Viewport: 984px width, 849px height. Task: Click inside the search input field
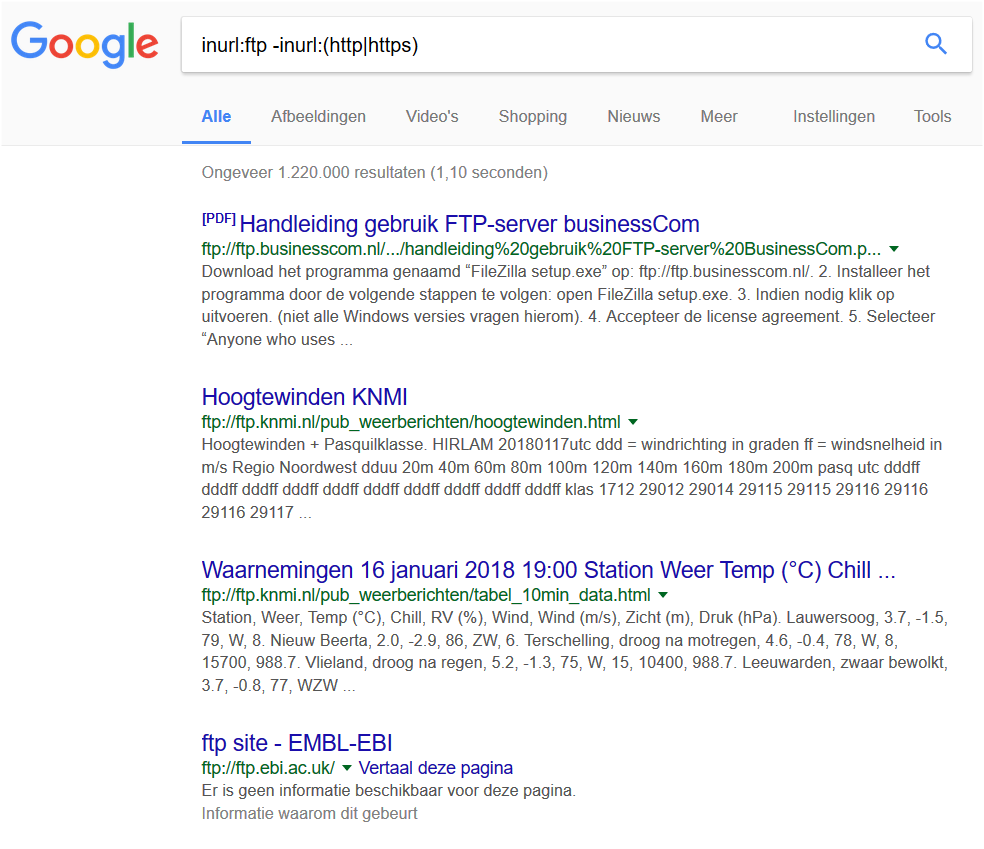(500, 44)
